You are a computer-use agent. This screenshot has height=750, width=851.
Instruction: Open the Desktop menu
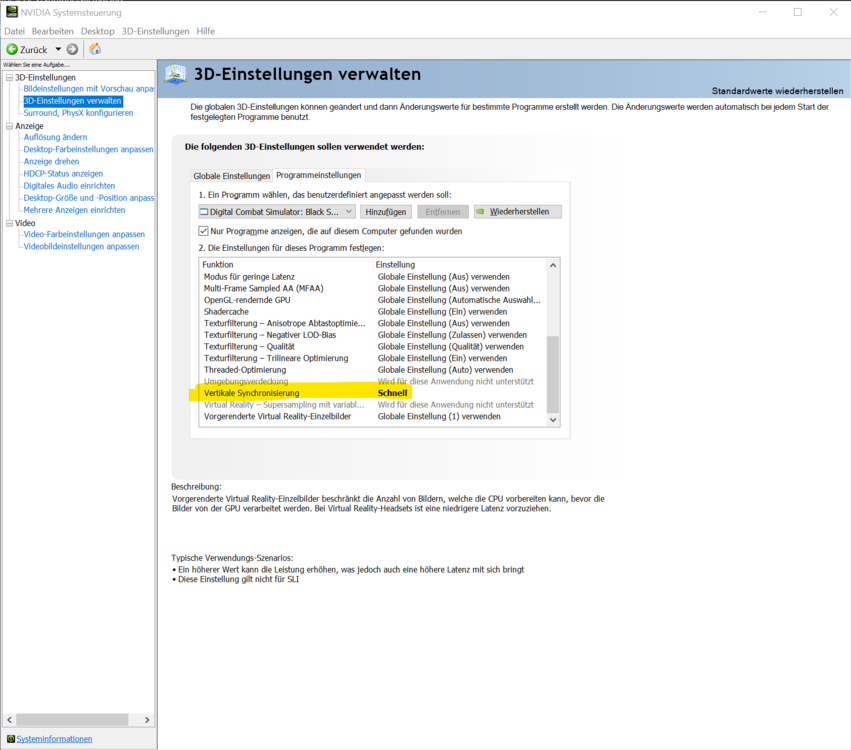97,30
